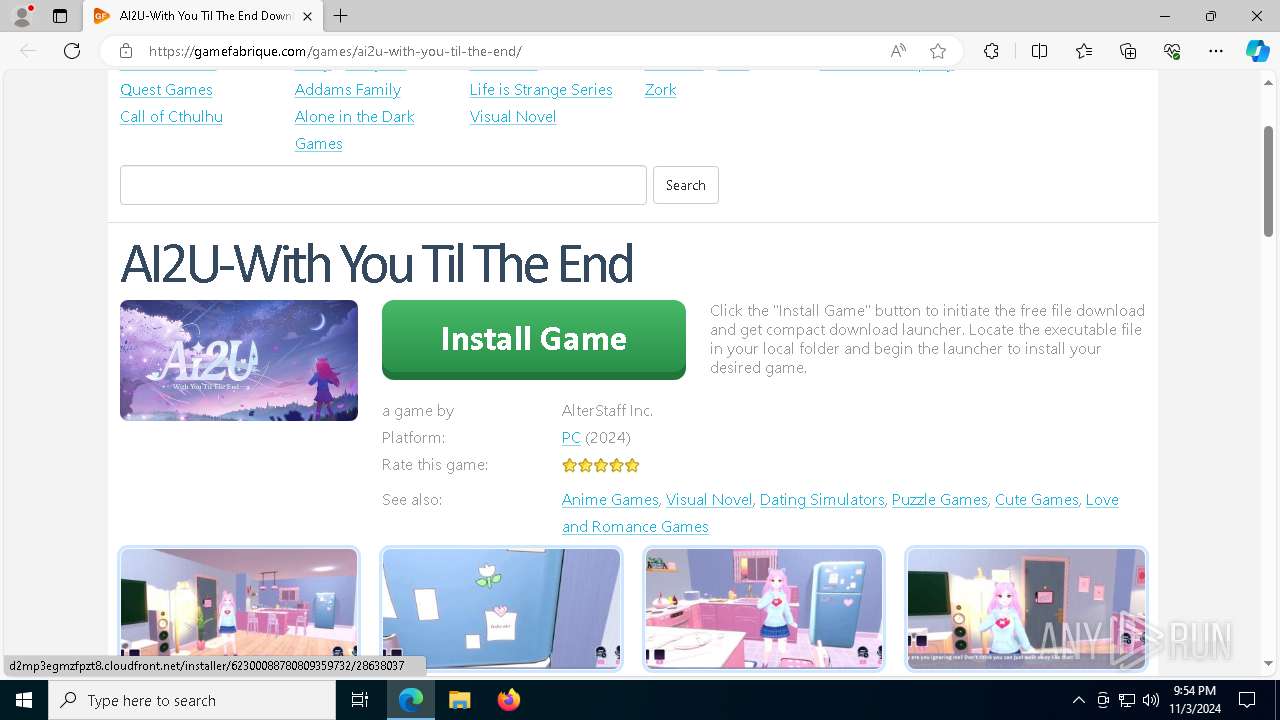This screenshot has width=1280, height=720.
Task: Launch Firefox from taskbar
Action: (508, 700)
